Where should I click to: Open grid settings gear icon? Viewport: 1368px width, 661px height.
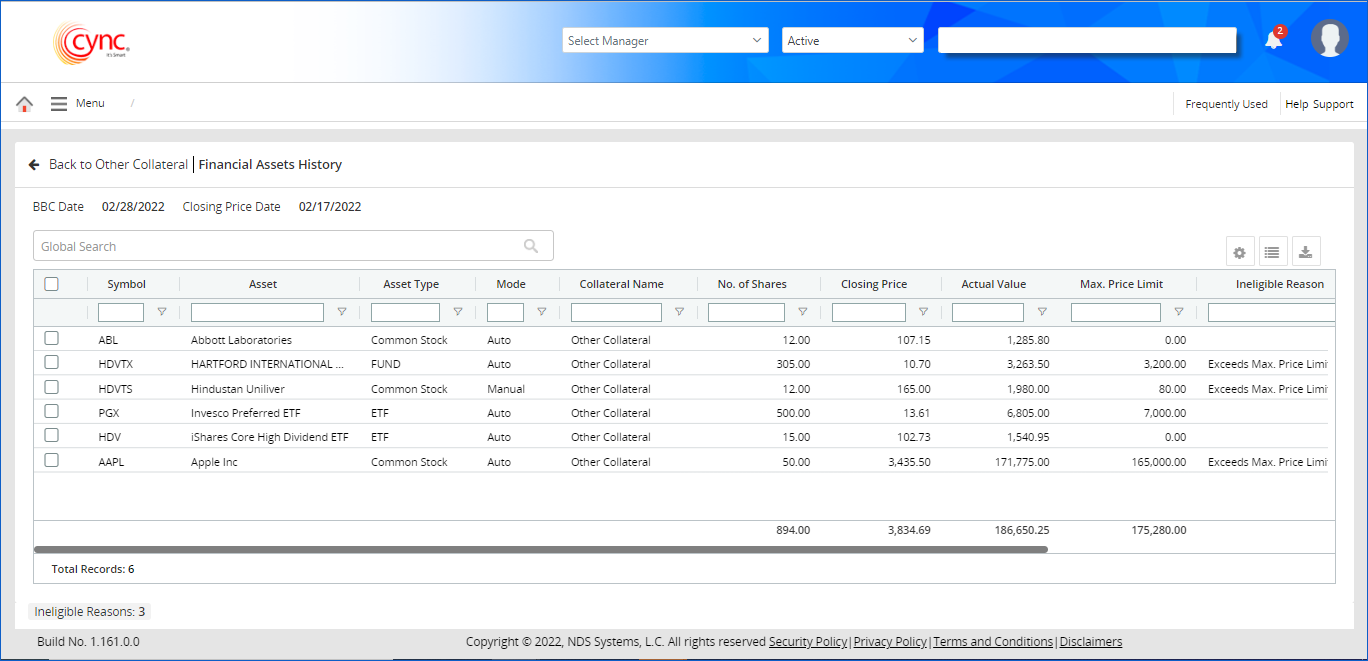coord(1239,253)
